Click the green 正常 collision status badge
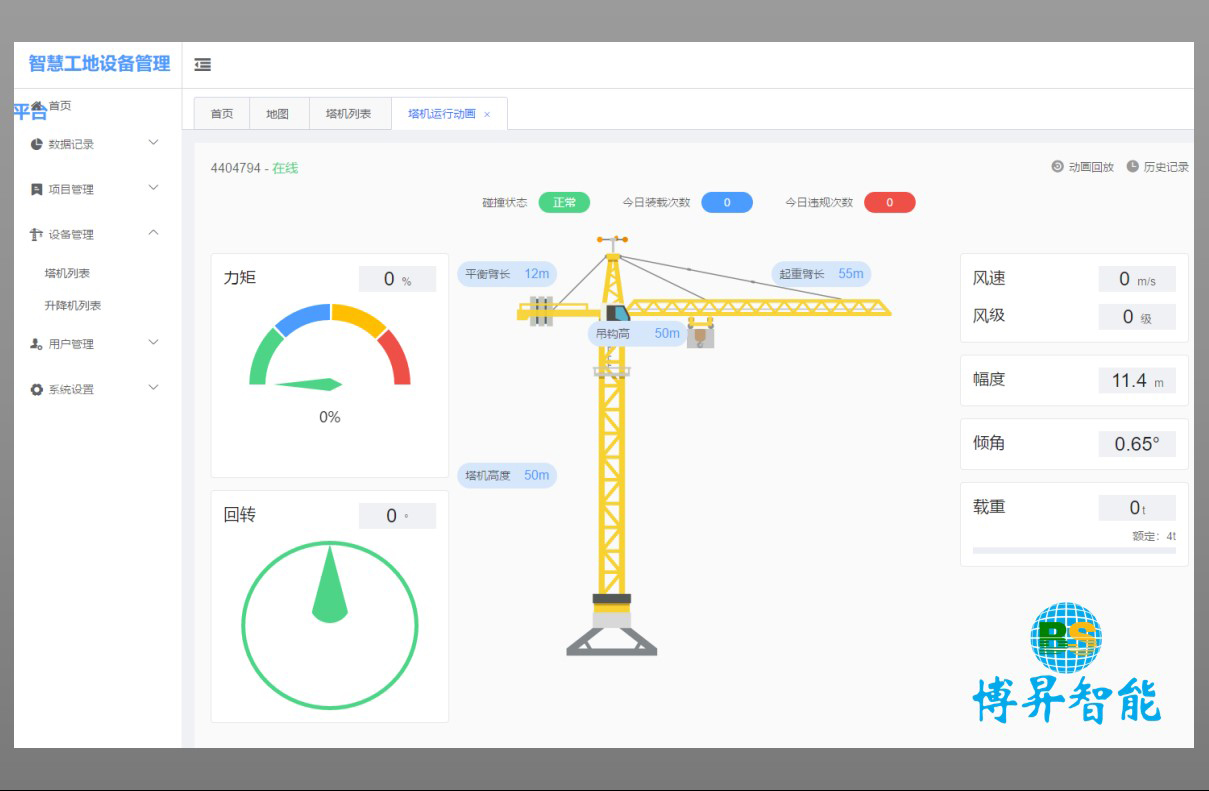Screen dimensions: 1209x791 tap(564, 203)
